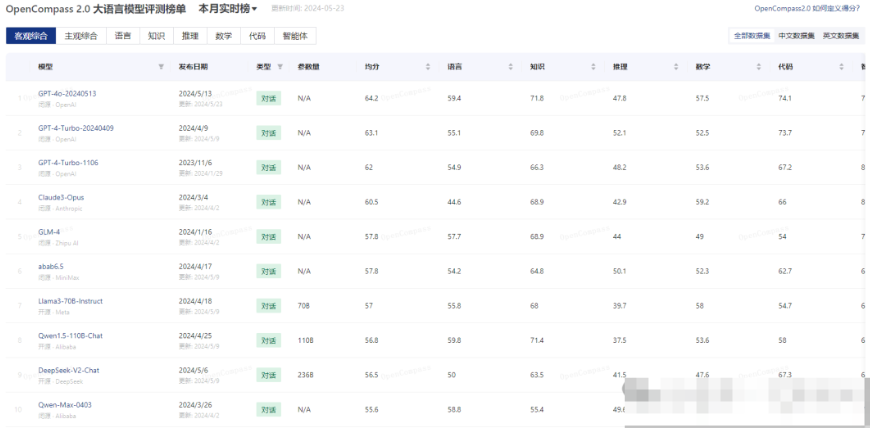The image size is (870, 428).
Task: Sort by 推理 column arrows
Action: [x=676, y=67]
